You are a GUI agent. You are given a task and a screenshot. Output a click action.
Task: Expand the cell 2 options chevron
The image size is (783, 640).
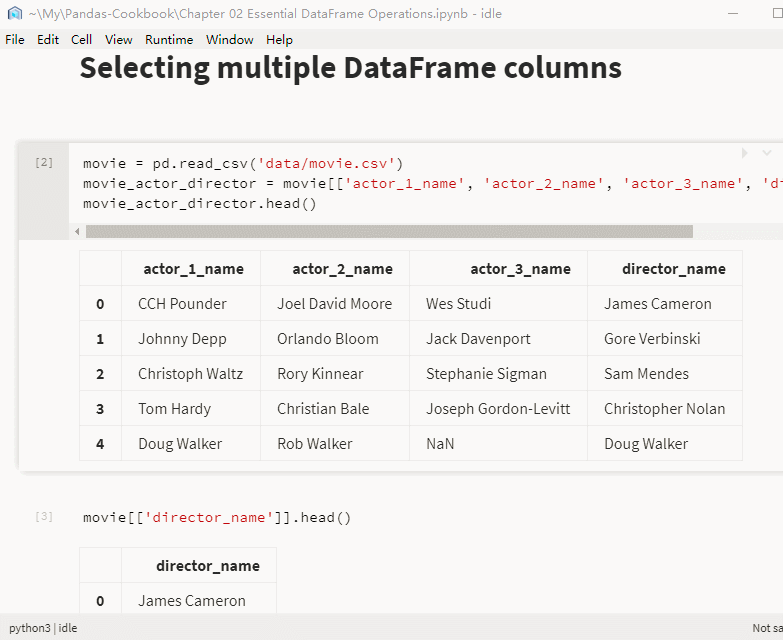[x=767, y=153]
